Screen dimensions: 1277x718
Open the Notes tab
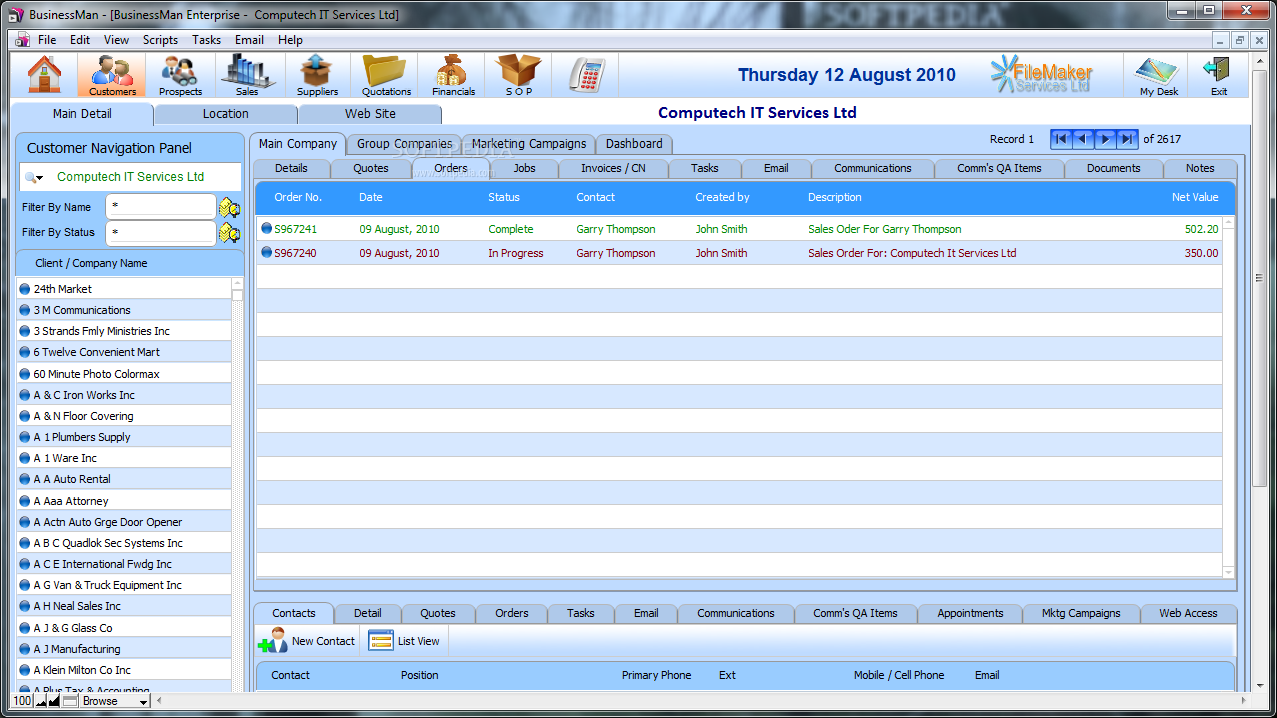1200,168
